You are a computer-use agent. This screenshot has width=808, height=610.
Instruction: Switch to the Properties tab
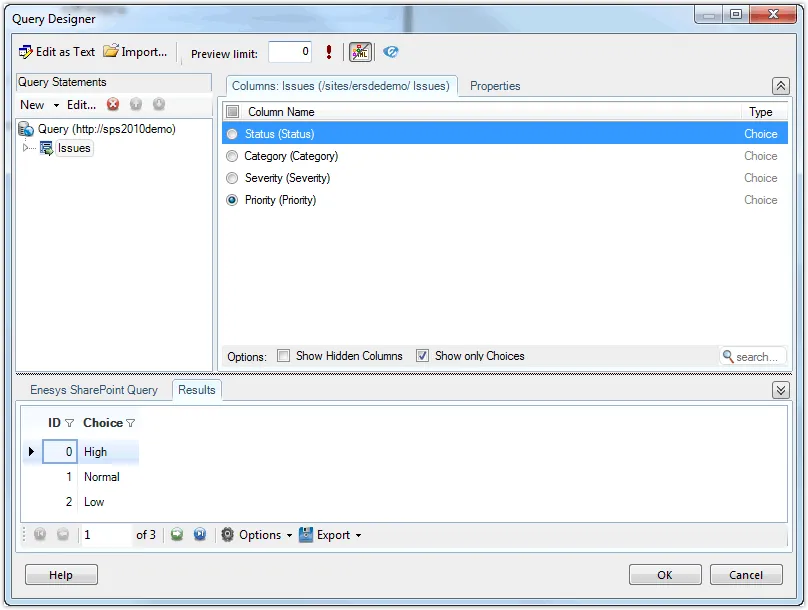pyautogui.click(x=495, y=86)
